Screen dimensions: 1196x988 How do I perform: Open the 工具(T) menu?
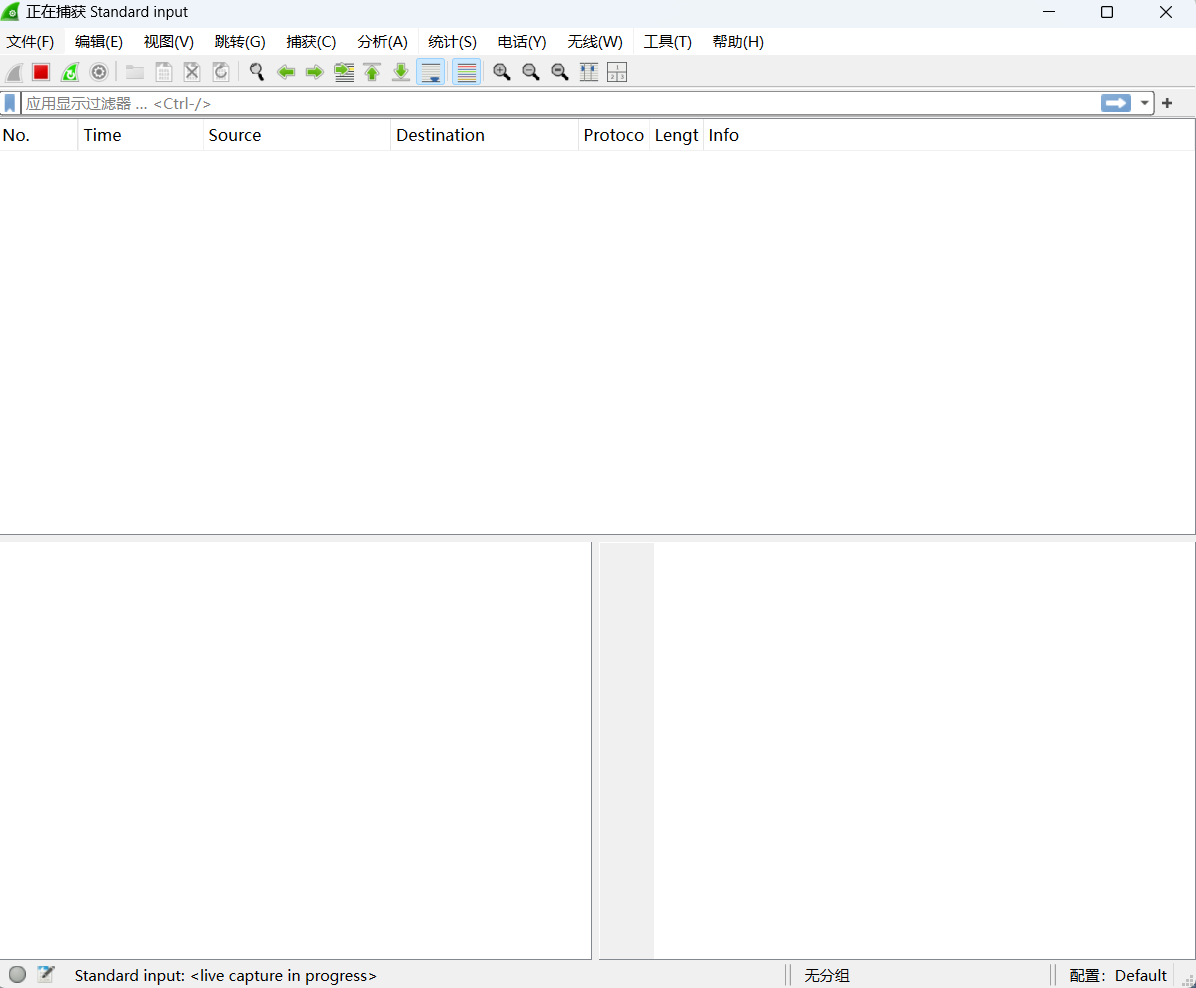pos(667,42)
